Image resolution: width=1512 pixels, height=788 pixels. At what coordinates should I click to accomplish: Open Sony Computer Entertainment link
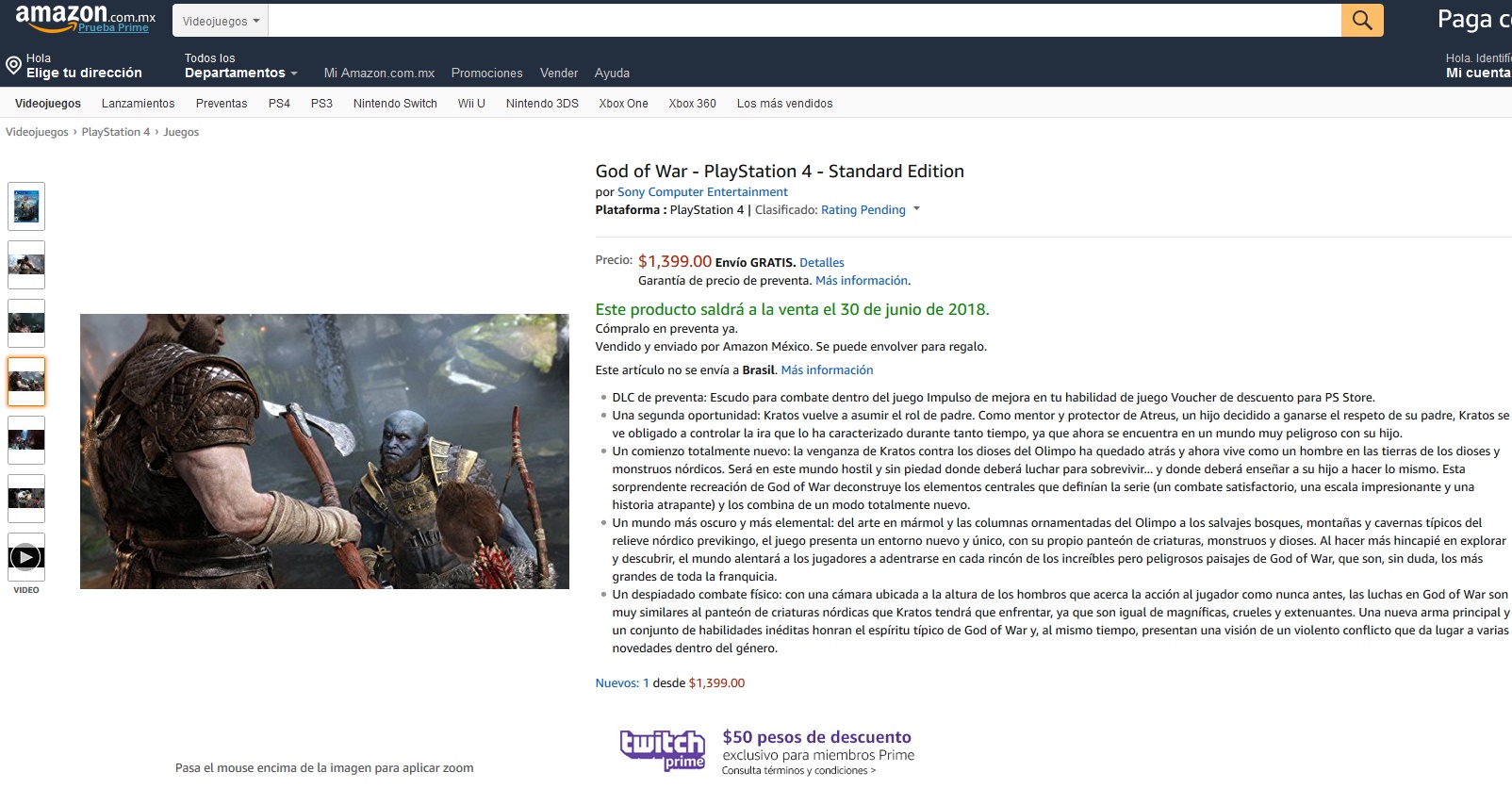coord(702,192)
